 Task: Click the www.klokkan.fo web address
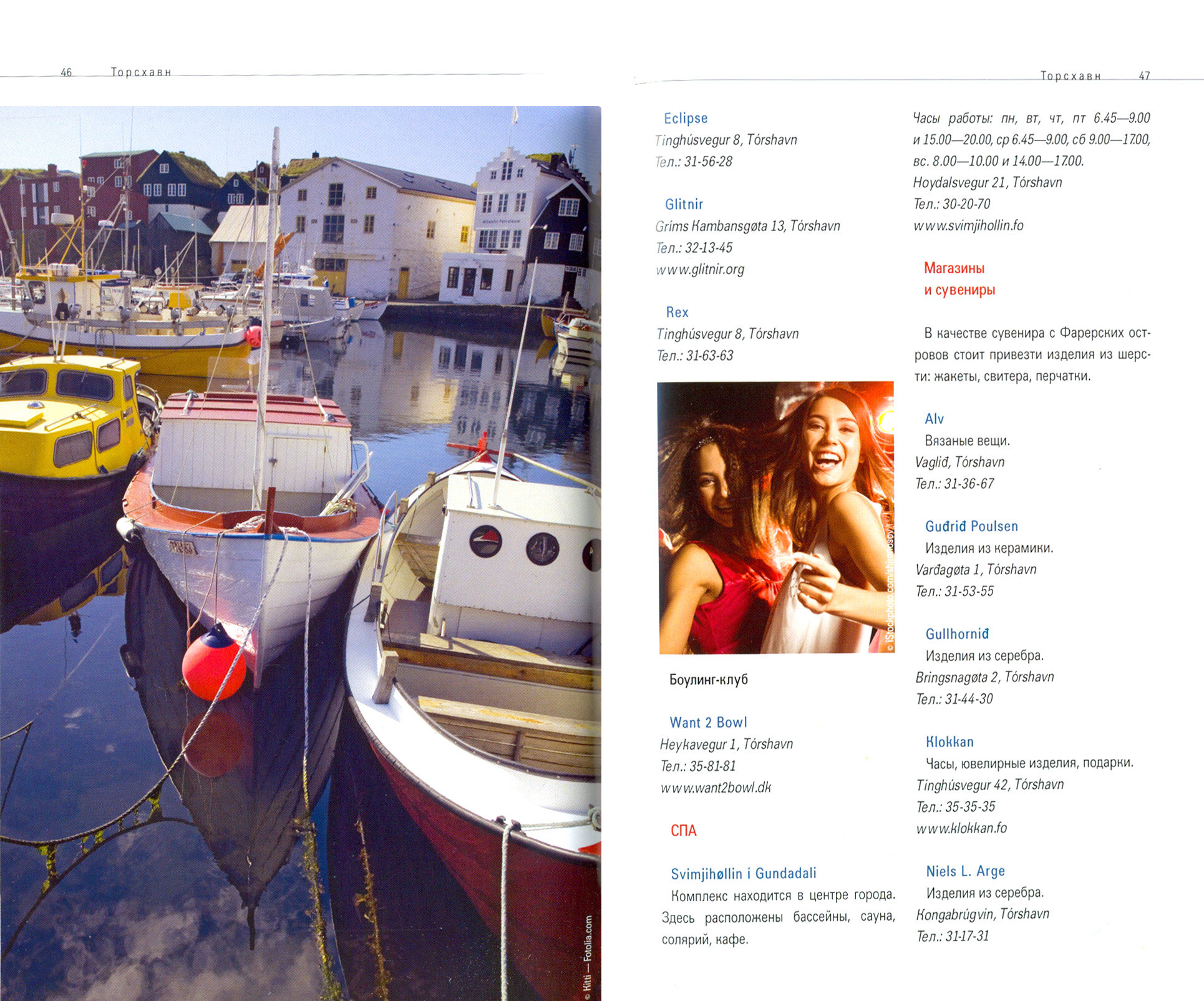961,828
